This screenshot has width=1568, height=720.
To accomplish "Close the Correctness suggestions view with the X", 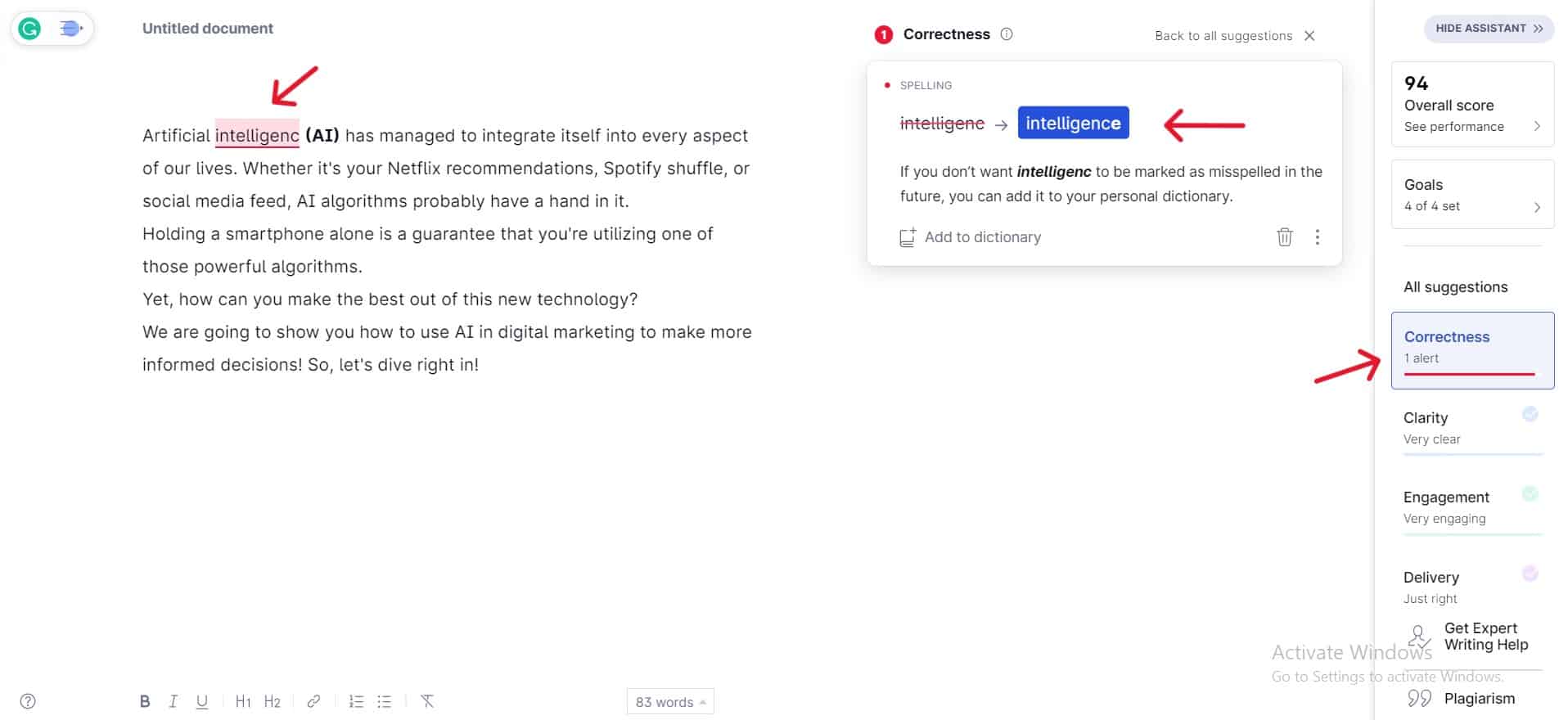I will click(x=1309, y=35).
